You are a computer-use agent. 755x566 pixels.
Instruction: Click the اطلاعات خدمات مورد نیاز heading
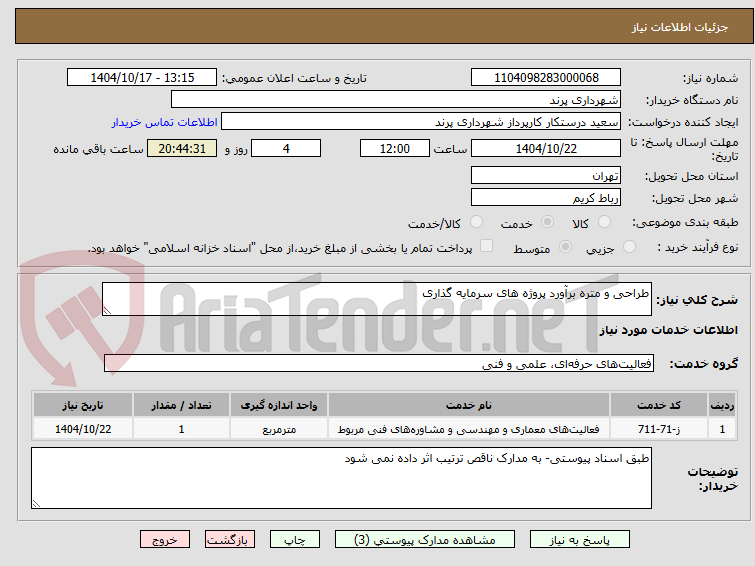668,330
